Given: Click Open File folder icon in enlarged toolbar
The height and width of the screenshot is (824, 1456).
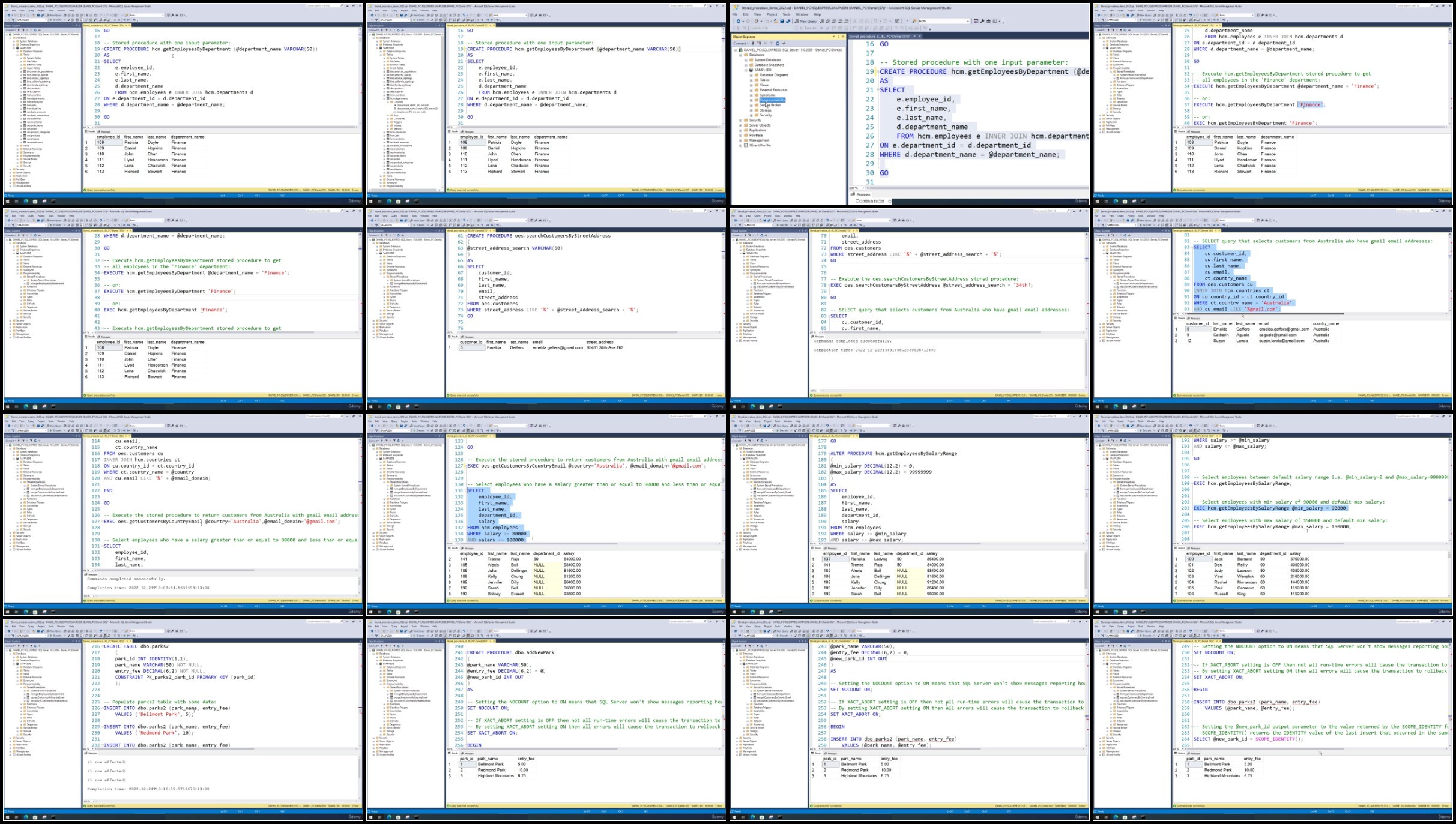Looking at the screenshot, I should [776, 21].
